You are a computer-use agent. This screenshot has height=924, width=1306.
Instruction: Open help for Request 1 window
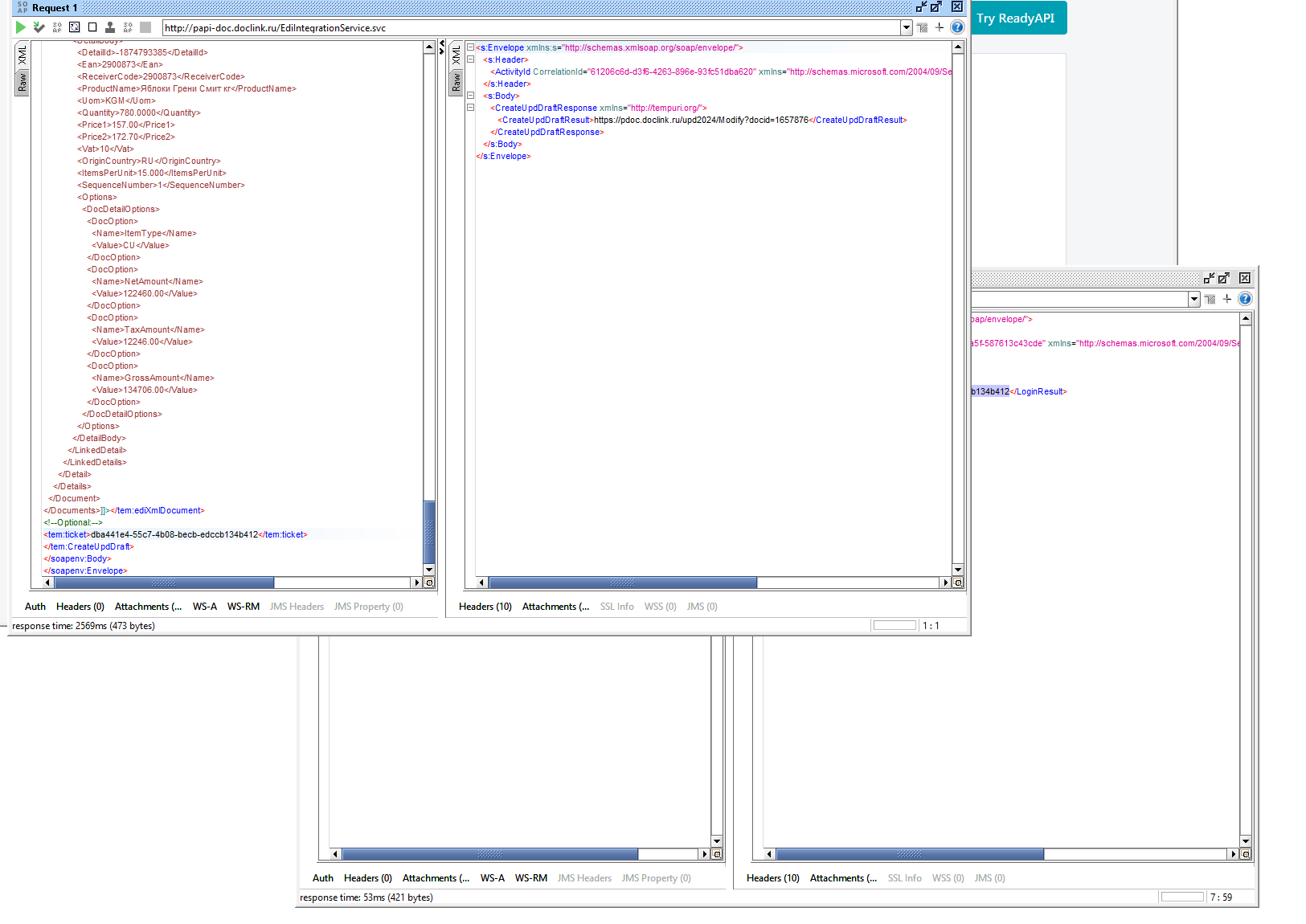point(957,27)
